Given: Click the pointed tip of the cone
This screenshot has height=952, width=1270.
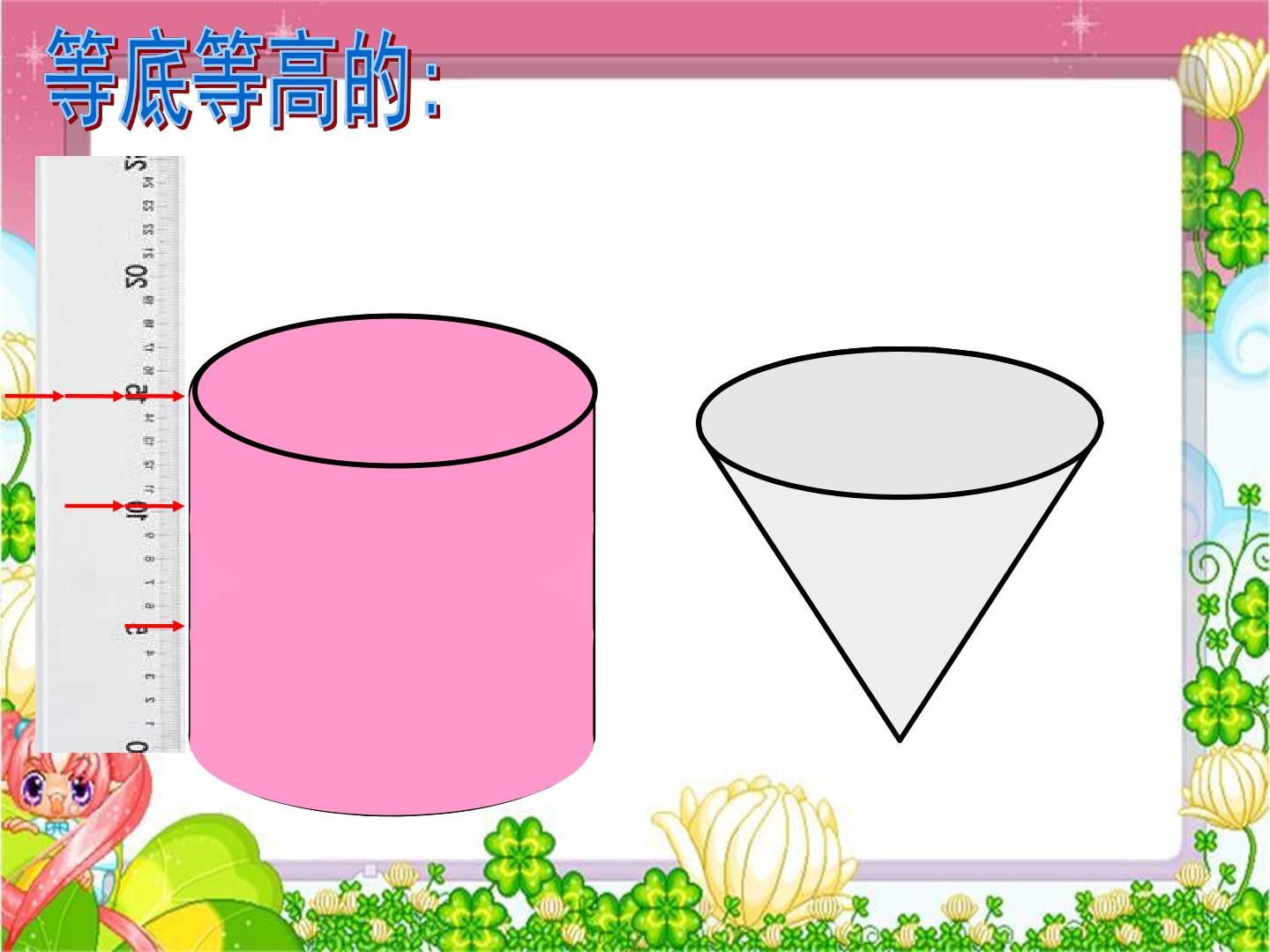Looking at the screenshot, I should click(x=900, y=736).
